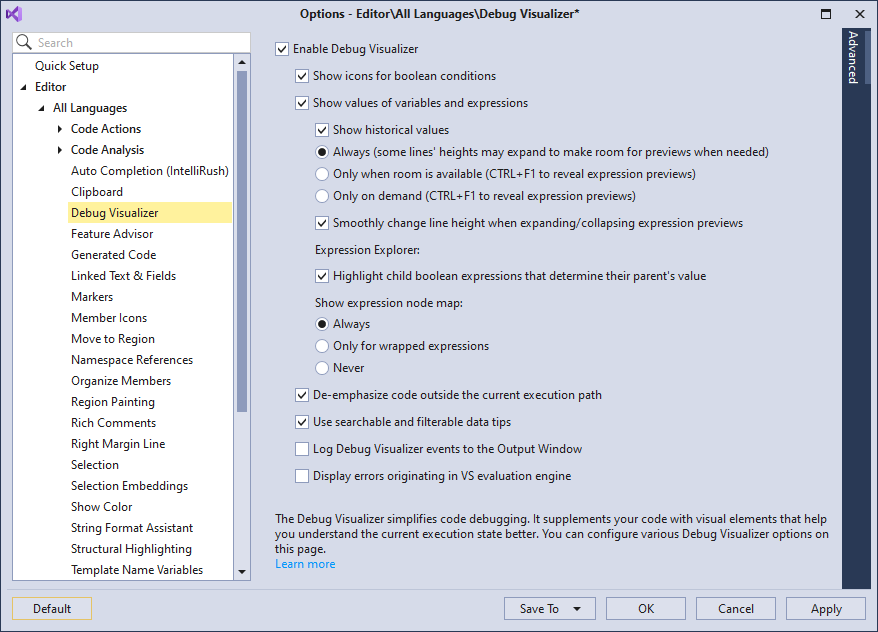Open Feature Advisor options
This screenshot has height=632, width=878.
[x=112, y=234]
